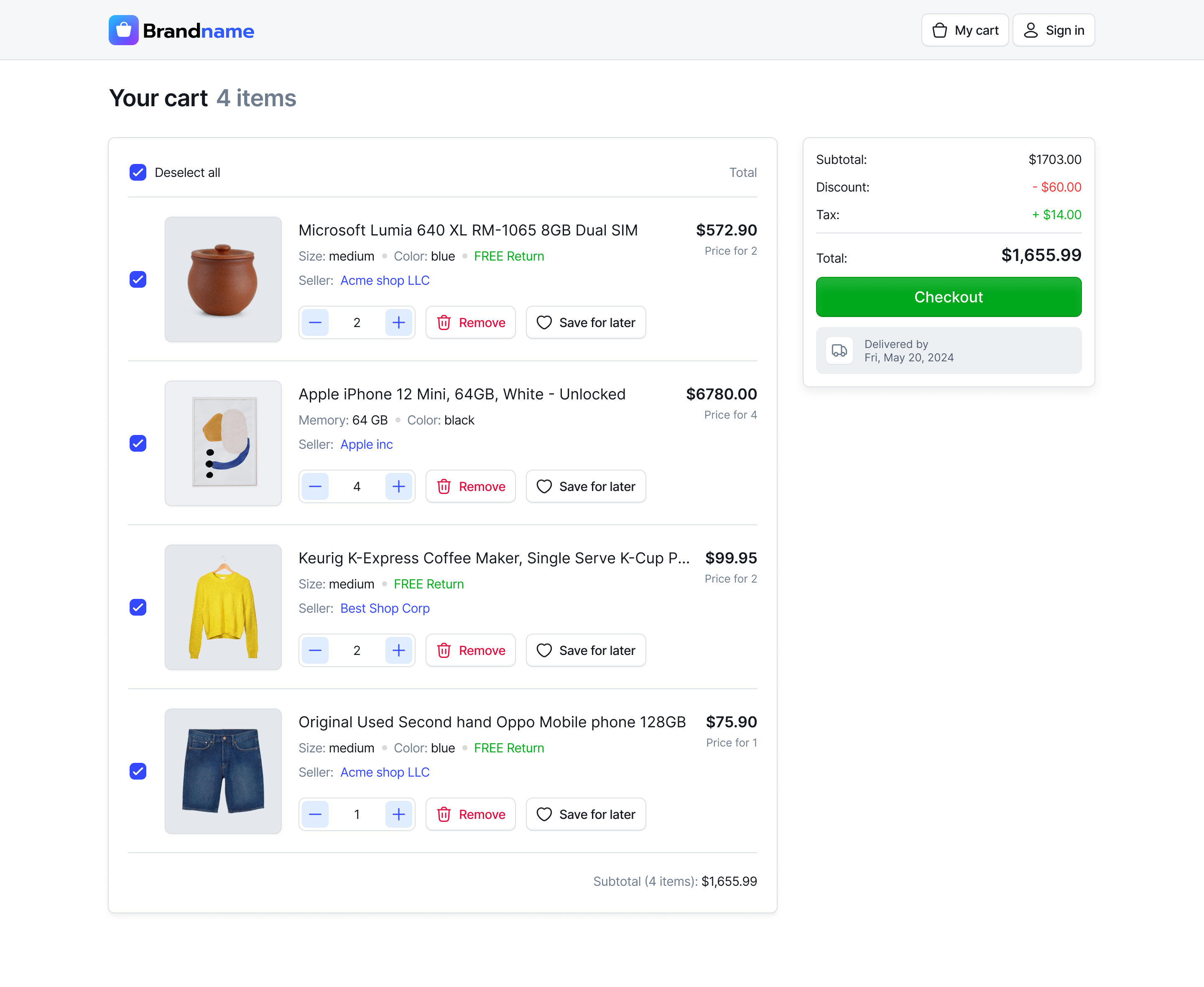
Task: Uncheck the Oppo Mobile phone item
Action: click(x=138, y=771)
